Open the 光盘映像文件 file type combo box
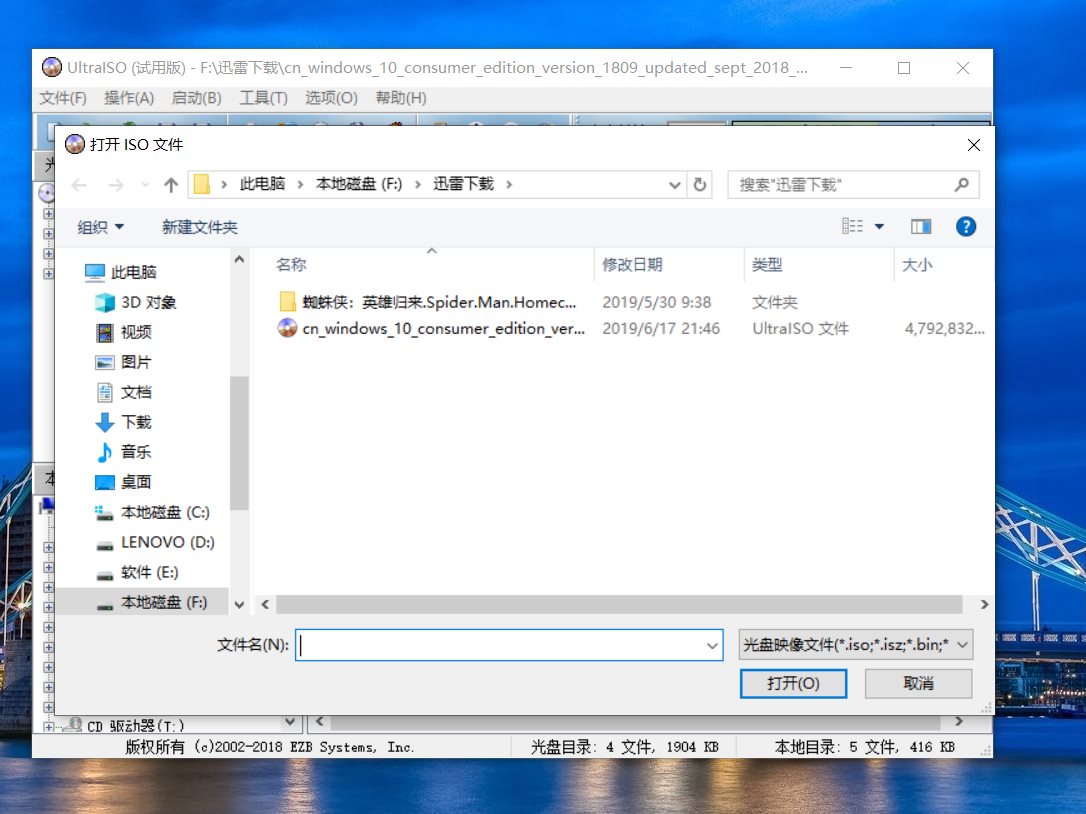This screenshot has width=1086, height=814. tap(856, 644)
